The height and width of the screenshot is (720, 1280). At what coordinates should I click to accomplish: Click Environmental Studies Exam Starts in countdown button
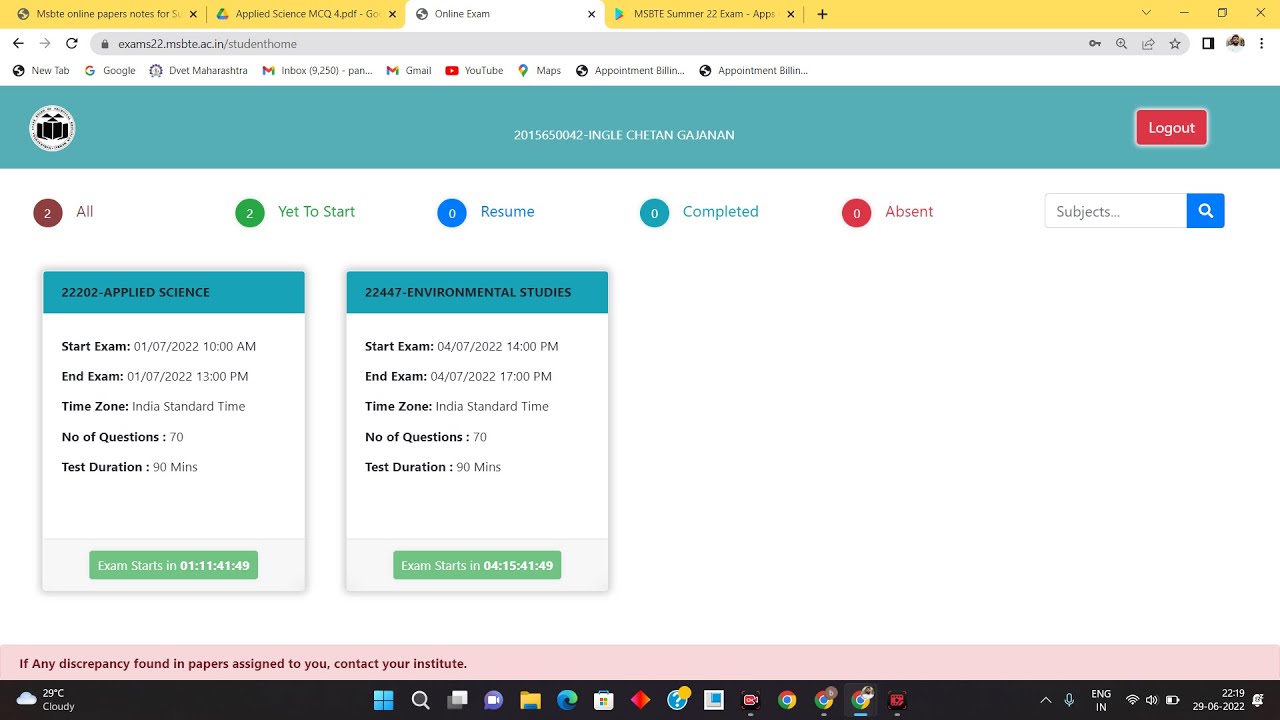pyautogui.click(x=477, y=565)
